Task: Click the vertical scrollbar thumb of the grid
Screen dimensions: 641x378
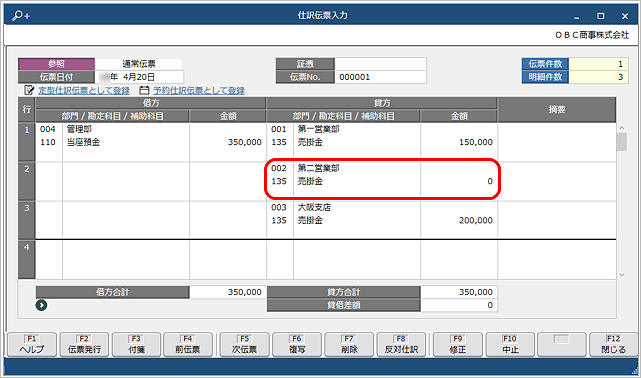Action: pos(621,142)
